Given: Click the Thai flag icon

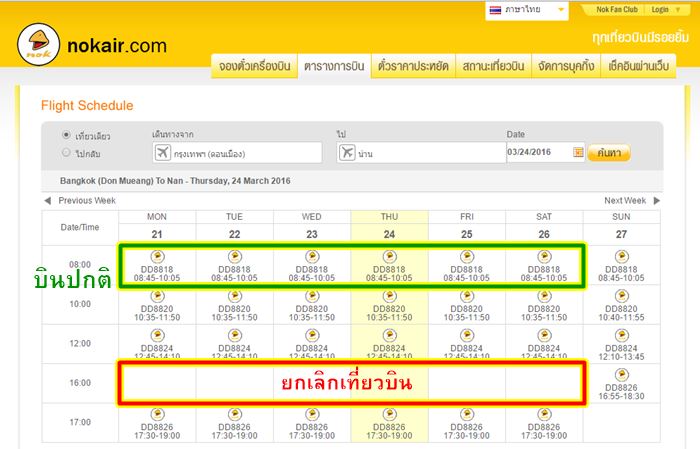Looking at the screenshot, I should (495, 10).
